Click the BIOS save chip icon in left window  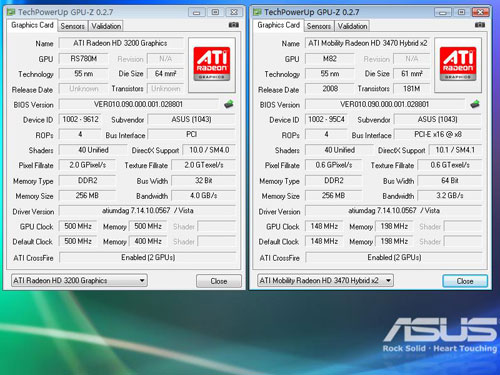tap(229, 104)
